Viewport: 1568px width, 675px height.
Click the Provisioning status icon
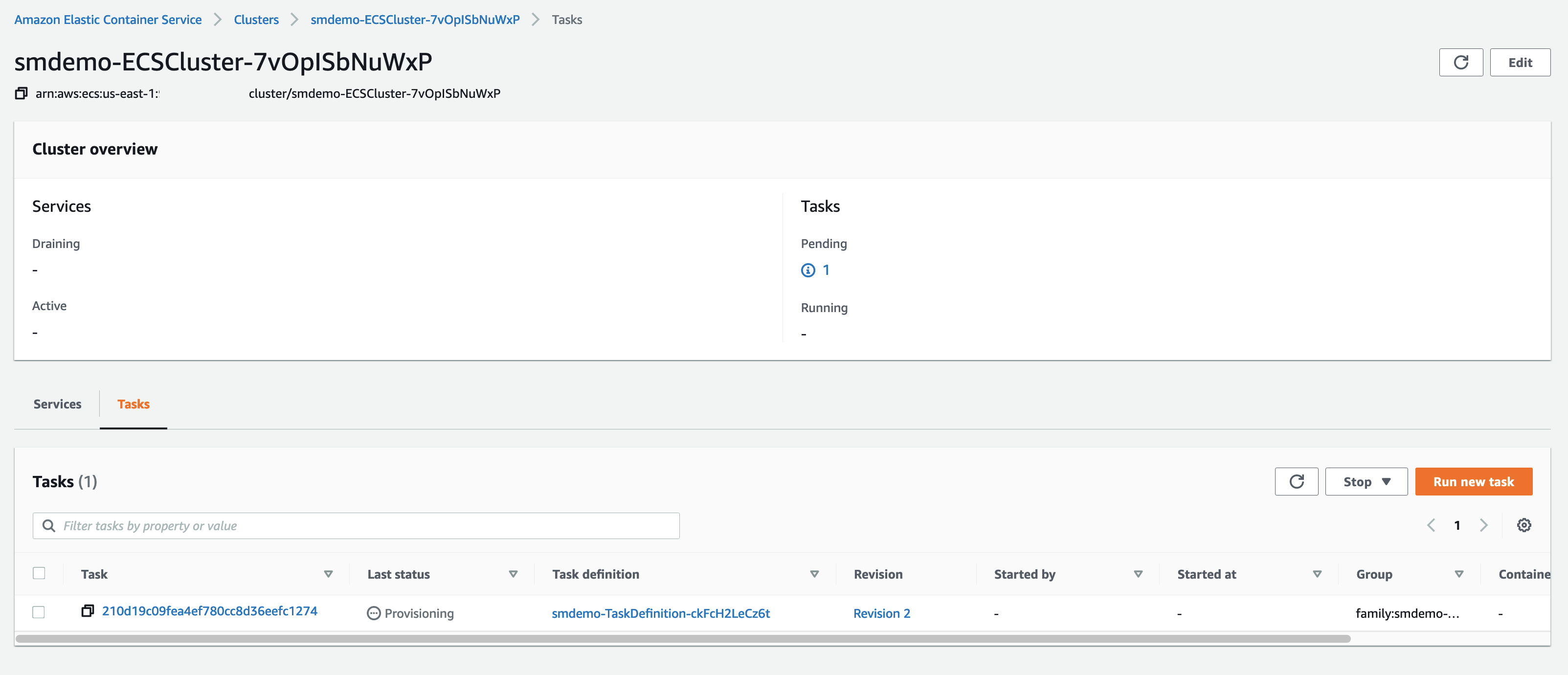374,613
